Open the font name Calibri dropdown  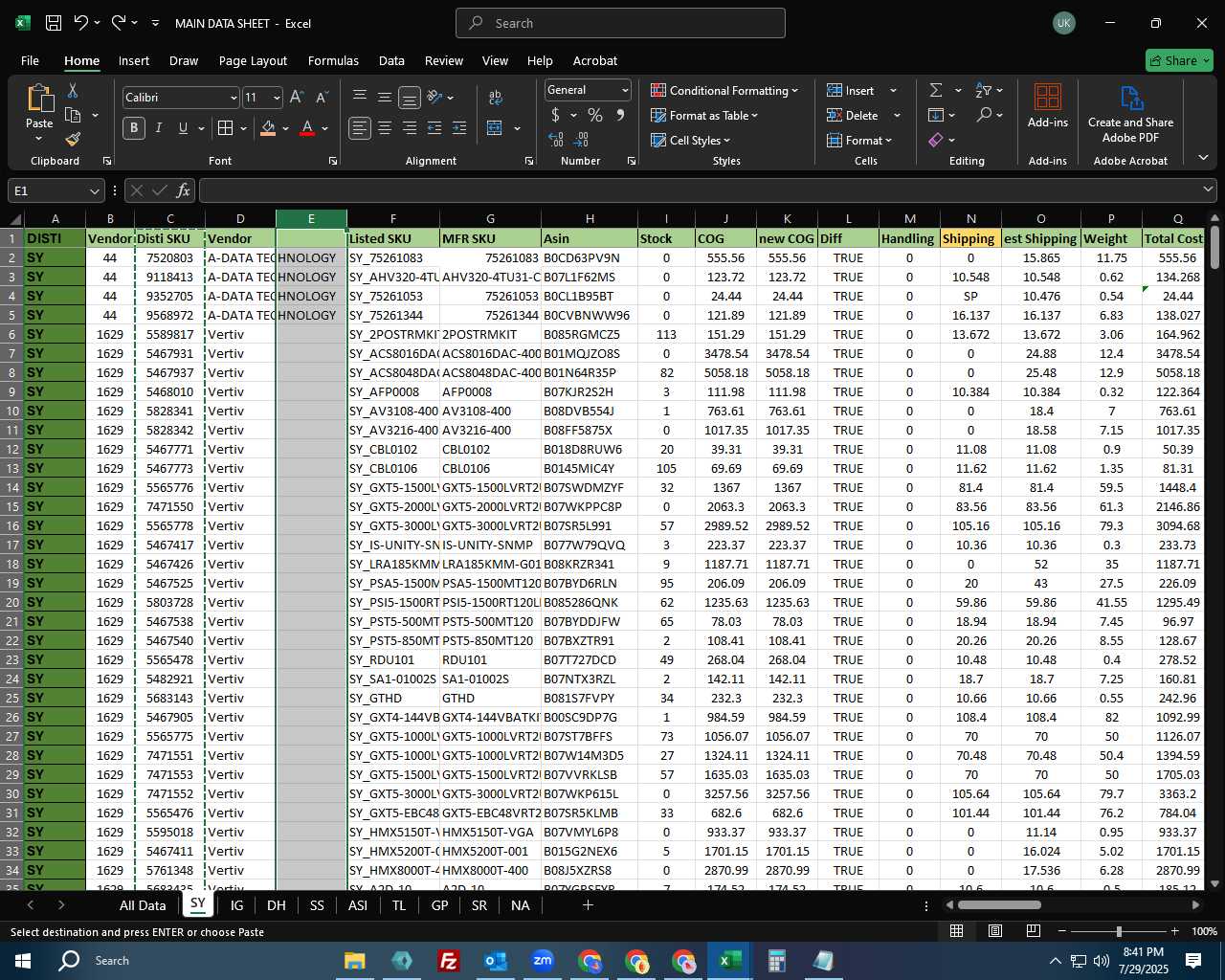click(234, 98)
